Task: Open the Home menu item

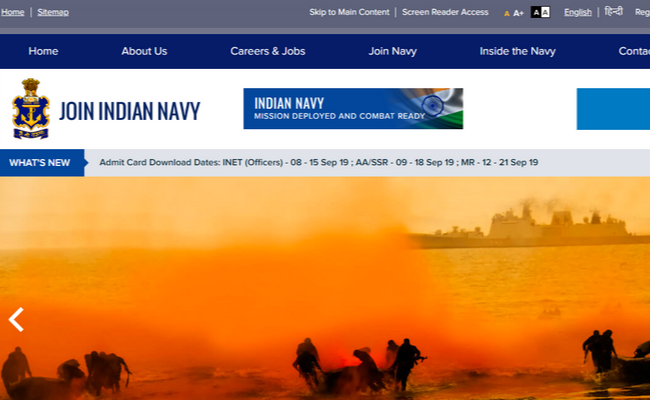Action: pyautogui.click(x=43, y=51)
